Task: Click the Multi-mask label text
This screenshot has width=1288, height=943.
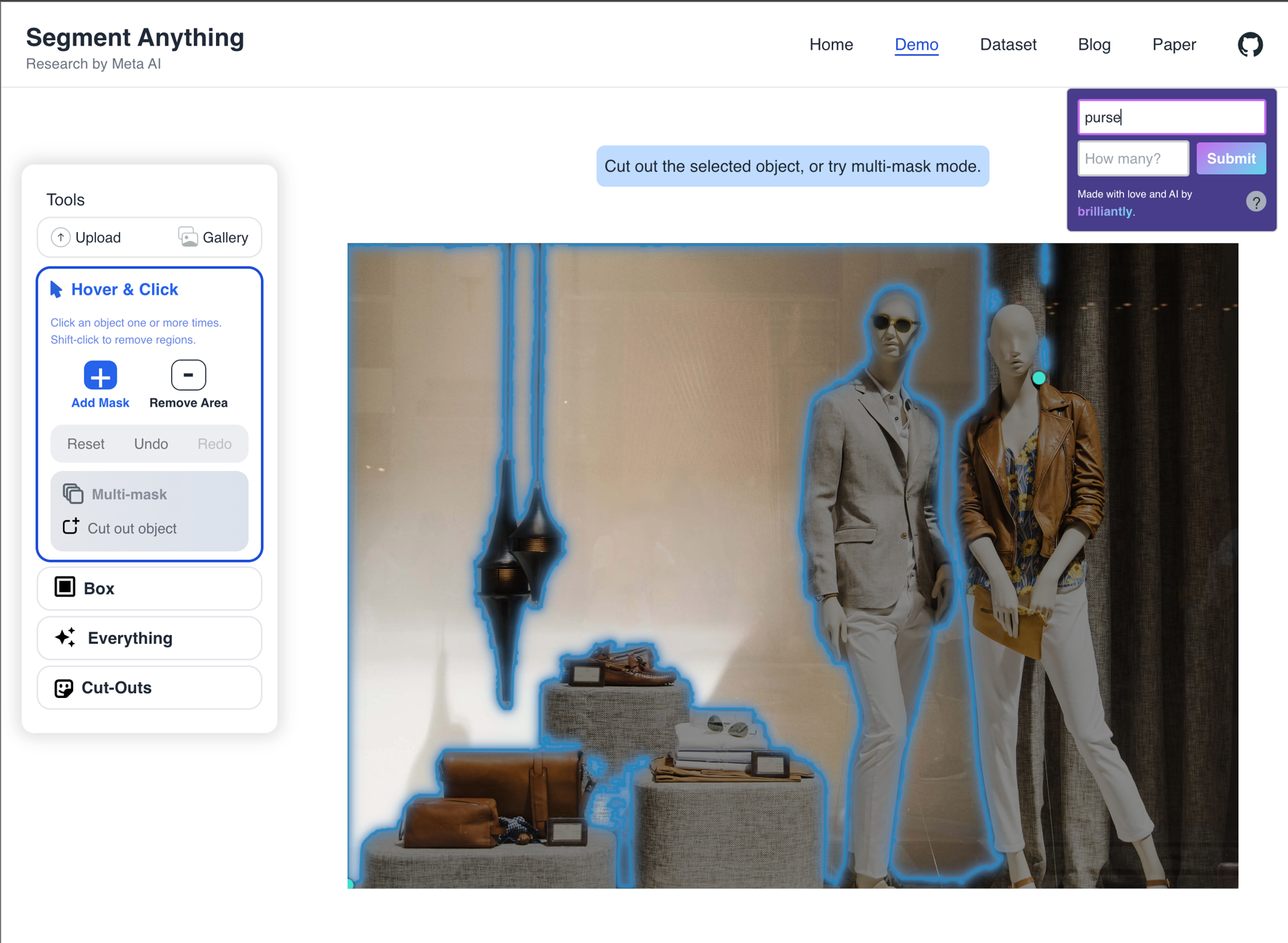Action: pos(129,494)
